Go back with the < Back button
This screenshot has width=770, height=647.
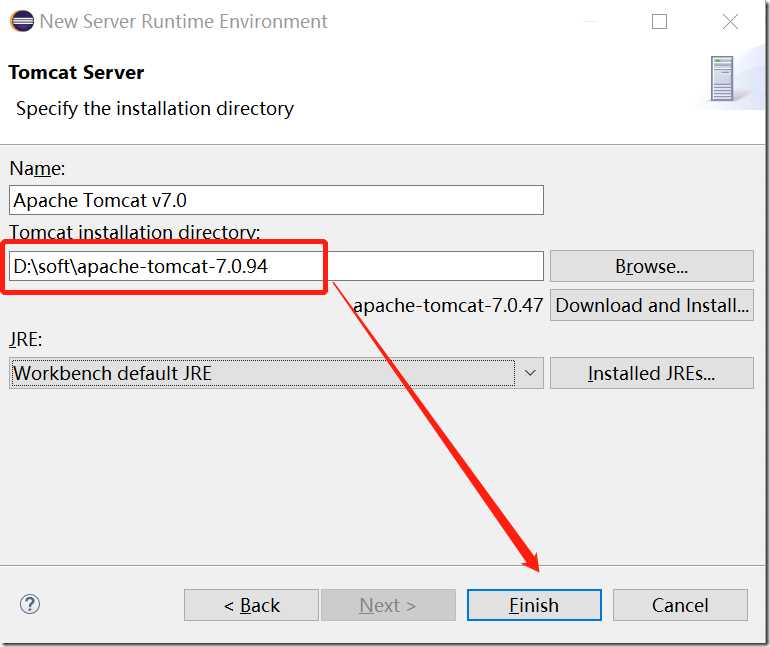251,605
